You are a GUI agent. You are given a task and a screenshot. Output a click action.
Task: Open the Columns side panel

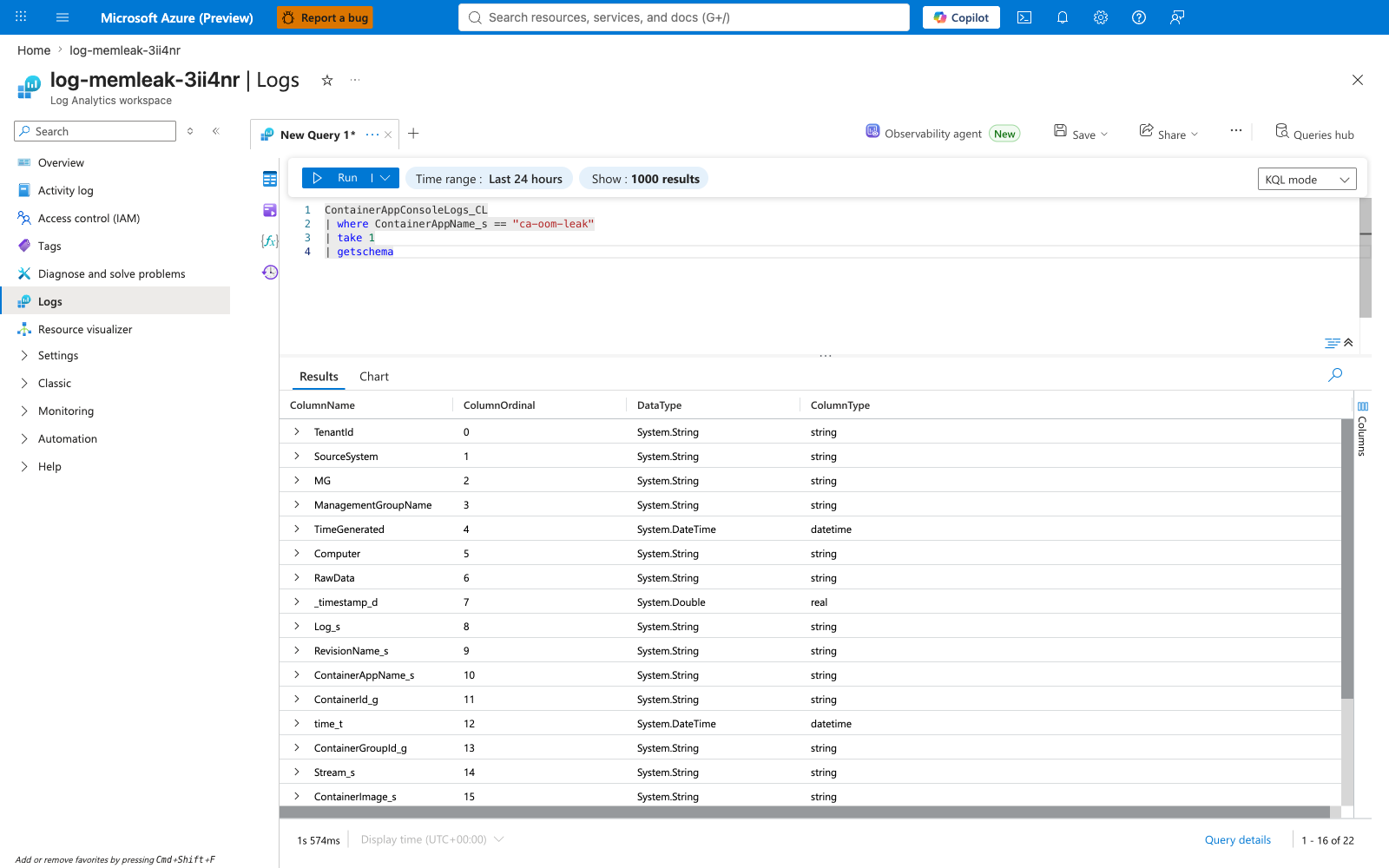tap(1362, 429)
